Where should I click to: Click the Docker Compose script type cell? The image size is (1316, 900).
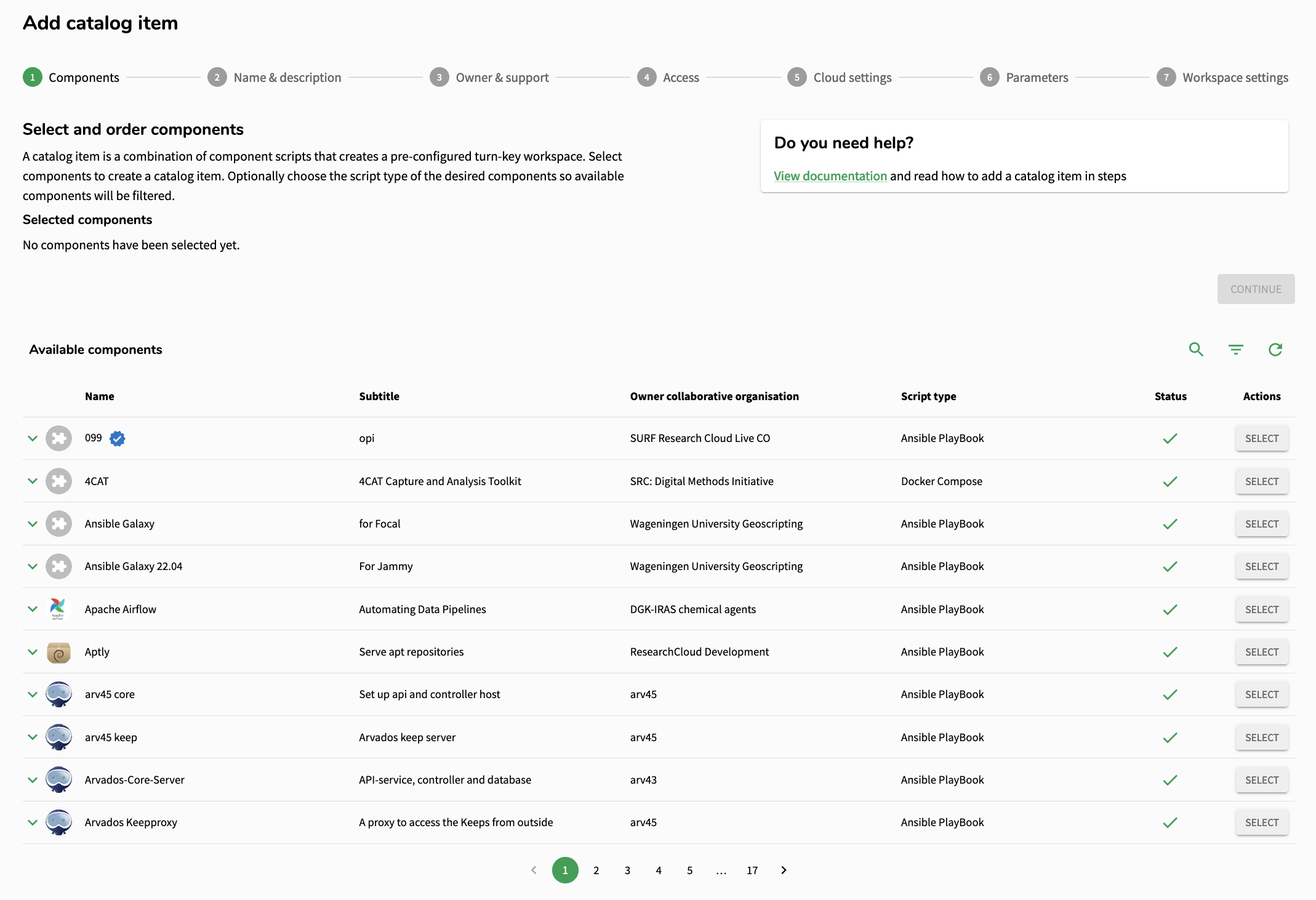tap(941, 481)
